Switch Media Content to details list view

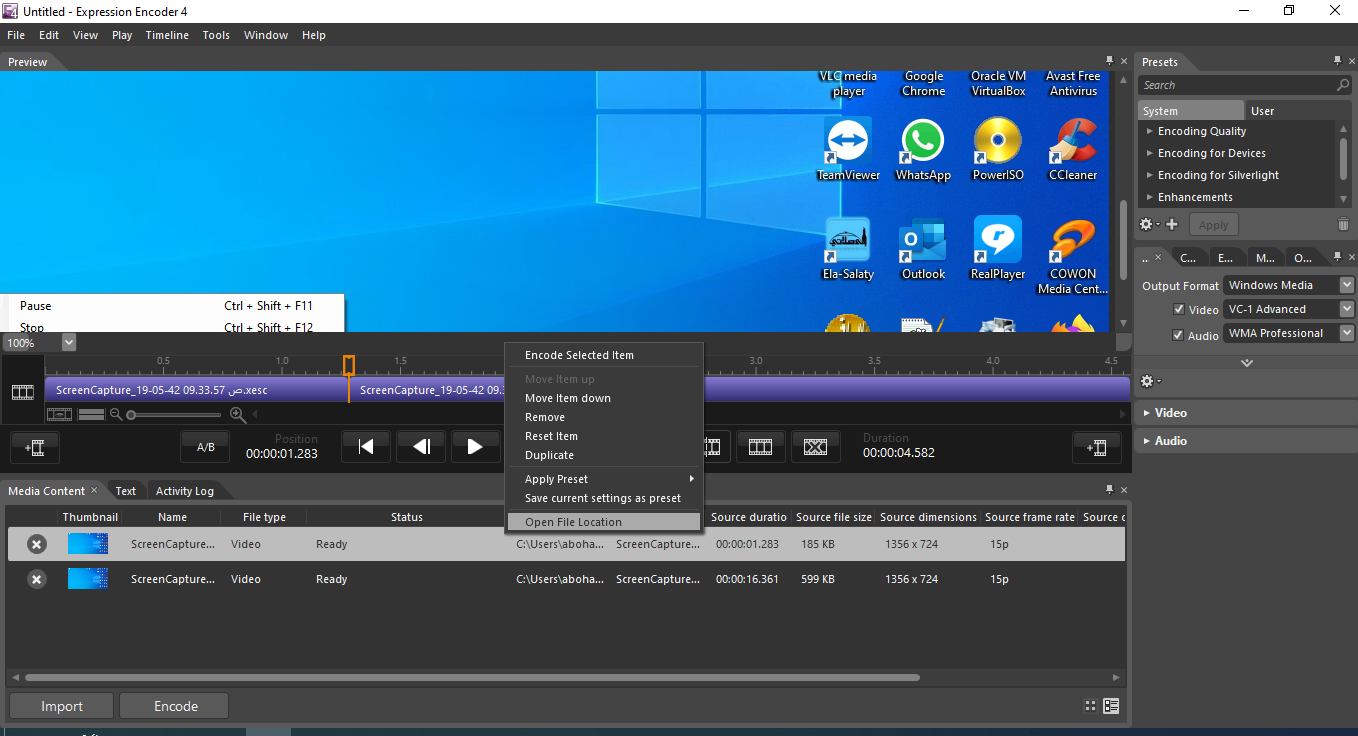[1111, 706]
